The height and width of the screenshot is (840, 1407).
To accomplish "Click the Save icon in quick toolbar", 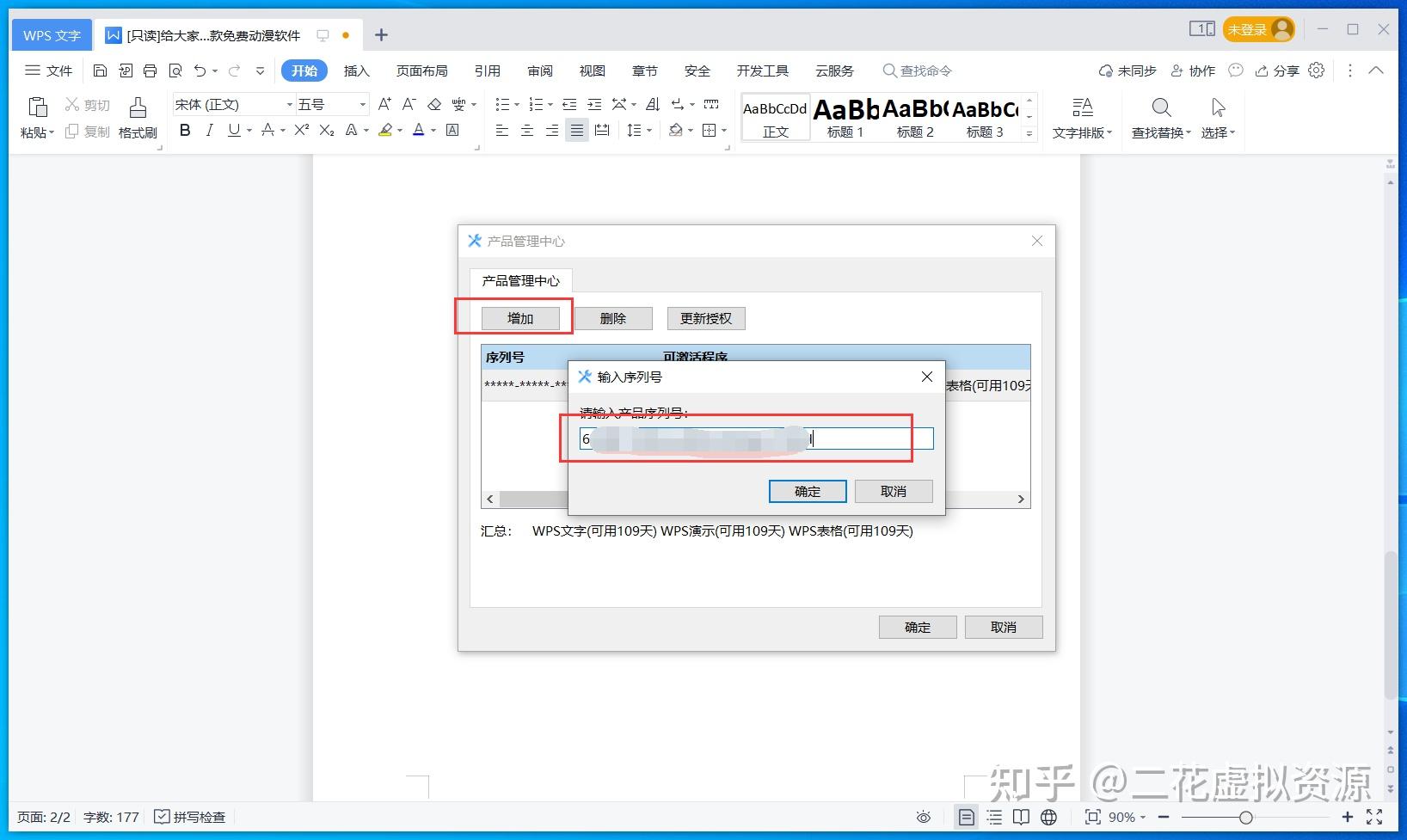I will pos(100,71).
